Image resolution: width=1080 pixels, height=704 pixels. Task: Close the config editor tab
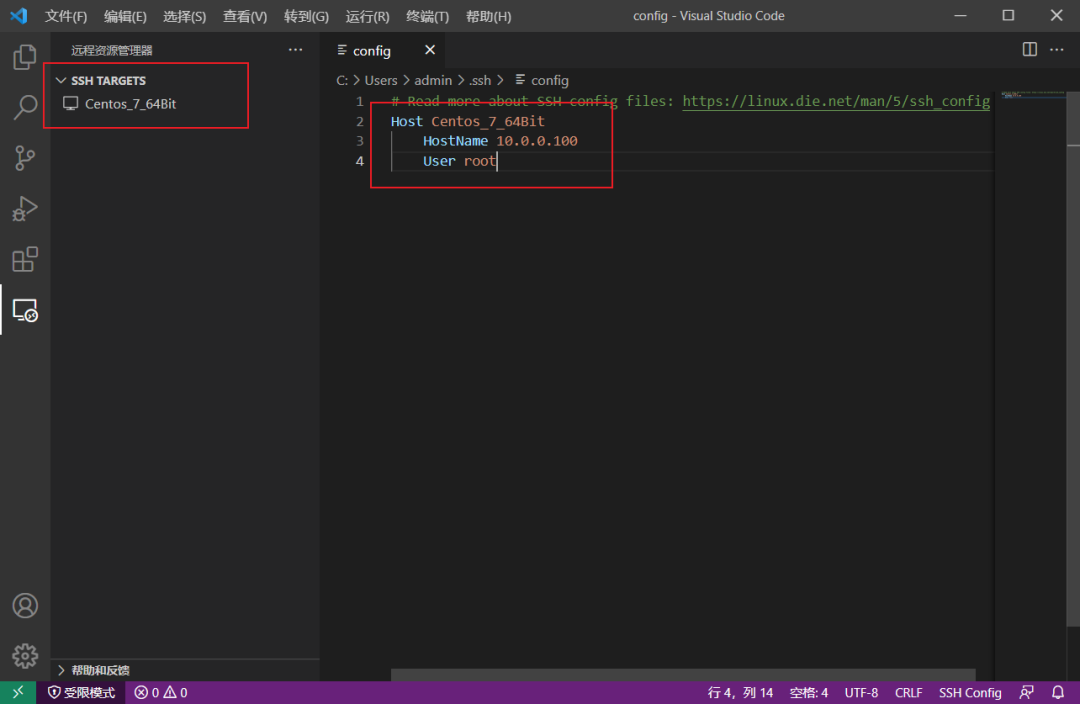coord(430,50)
